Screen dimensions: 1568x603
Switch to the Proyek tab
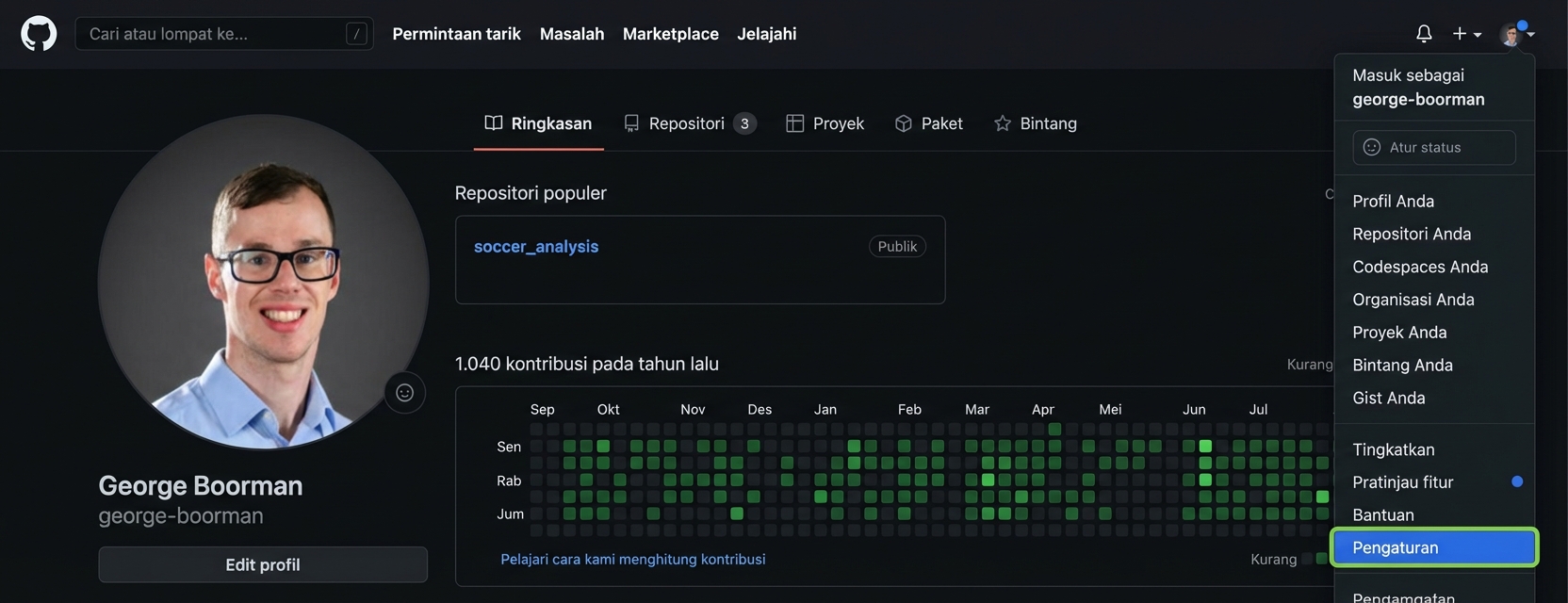(x=825, y=123)
